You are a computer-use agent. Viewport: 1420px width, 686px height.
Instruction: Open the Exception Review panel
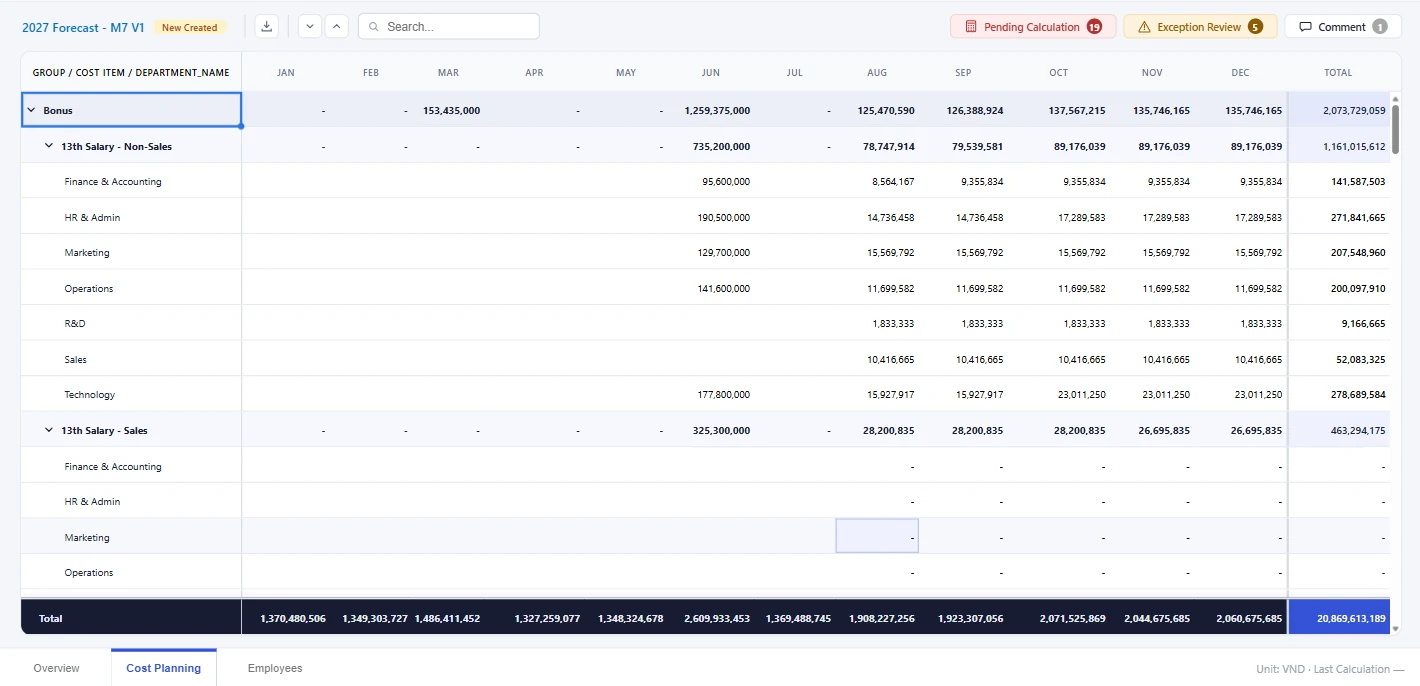[1200, 27]
